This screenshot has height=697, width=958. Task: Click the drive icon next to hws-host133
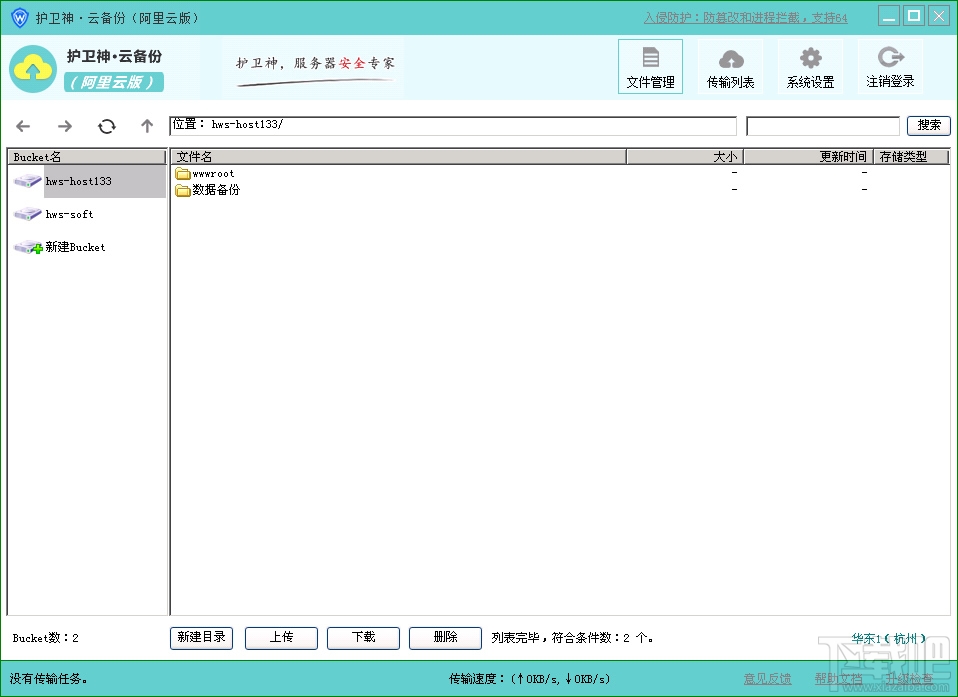click(27, 181)
